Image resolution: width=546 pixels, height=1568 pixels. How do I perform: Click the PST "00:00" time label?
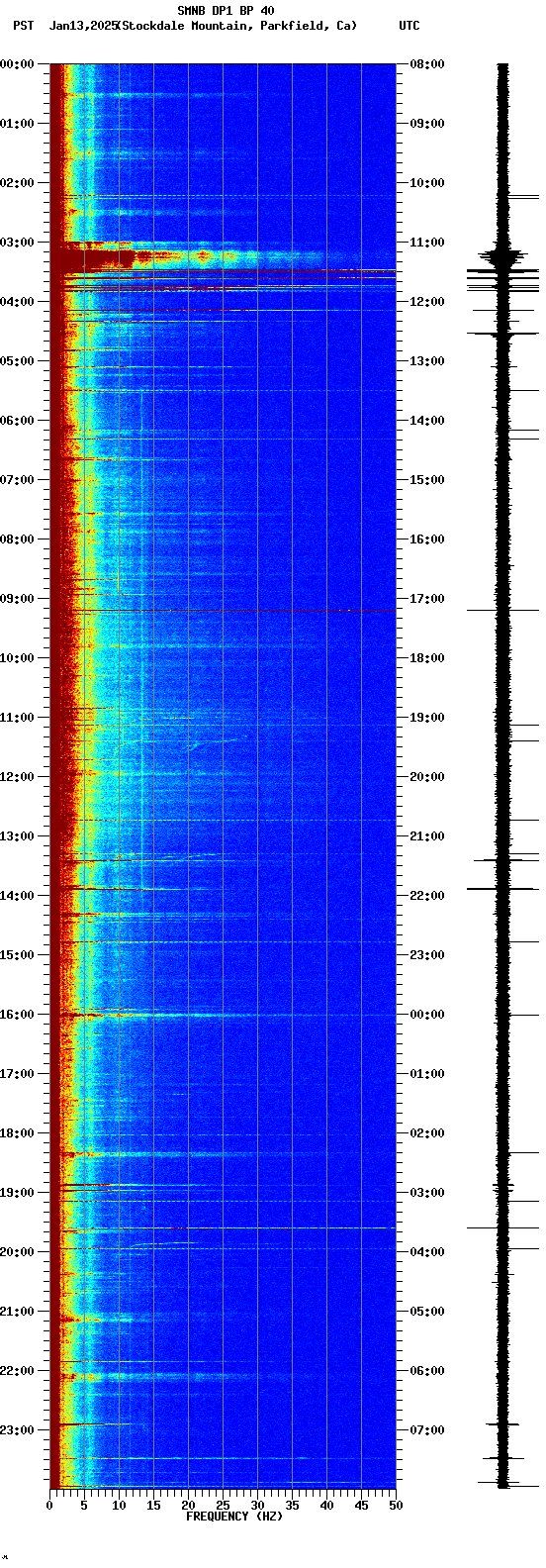click(x=17, y=64)
